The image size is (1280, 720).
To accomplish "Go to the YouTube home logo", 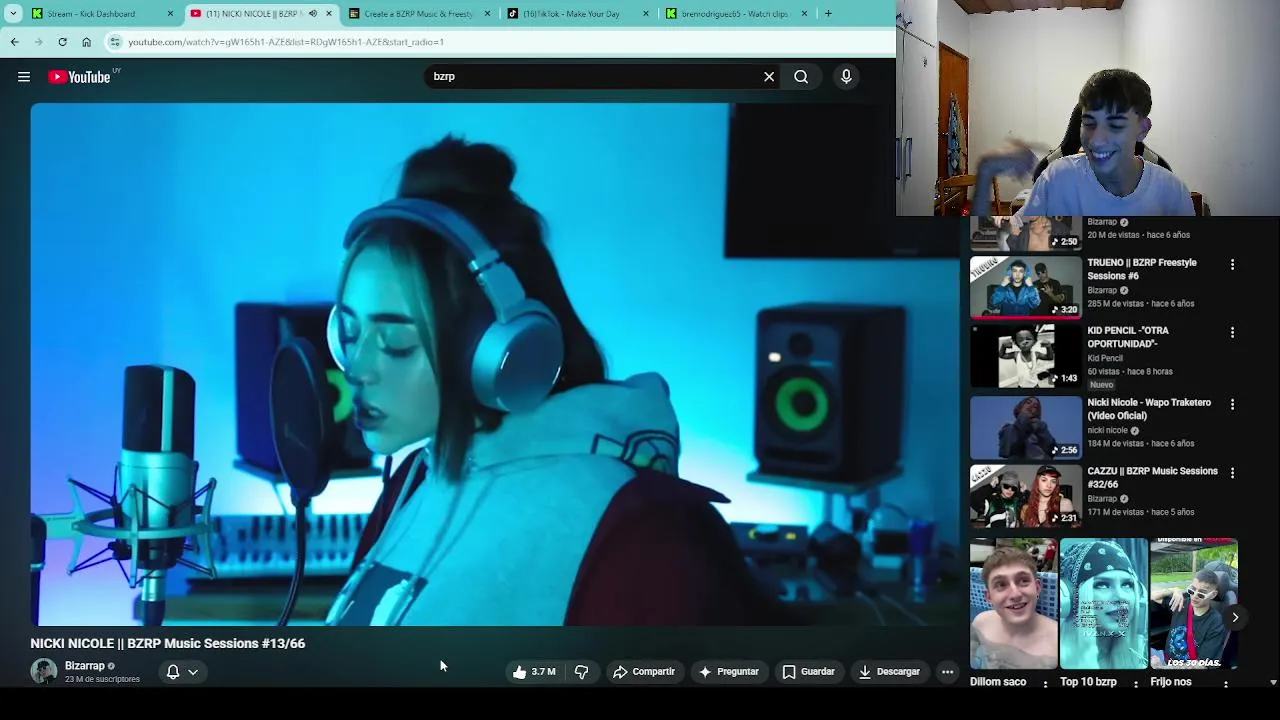I will point(79,77).
